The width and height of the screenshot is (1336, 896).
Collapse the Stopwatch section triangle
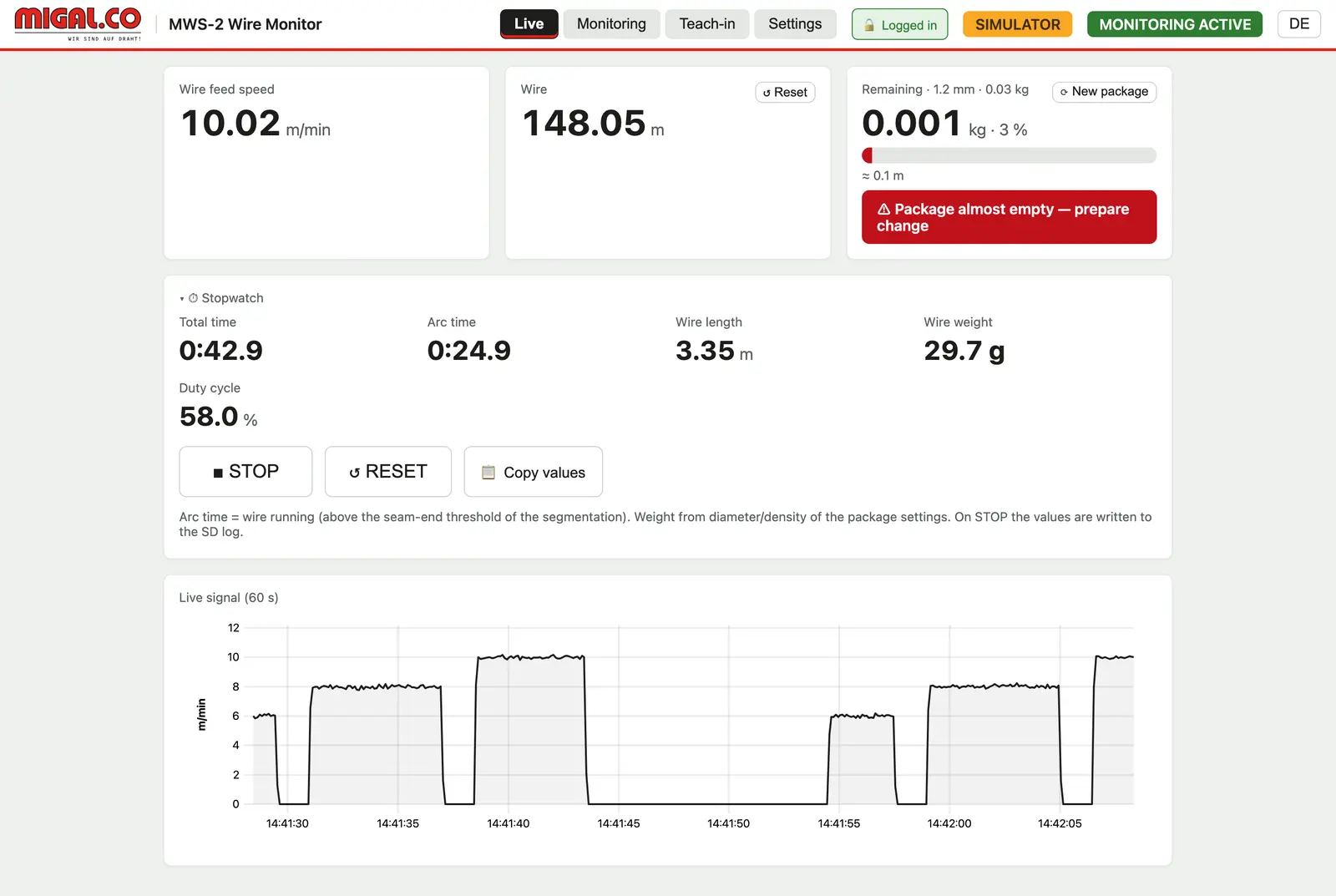click(x=182, y=299)
